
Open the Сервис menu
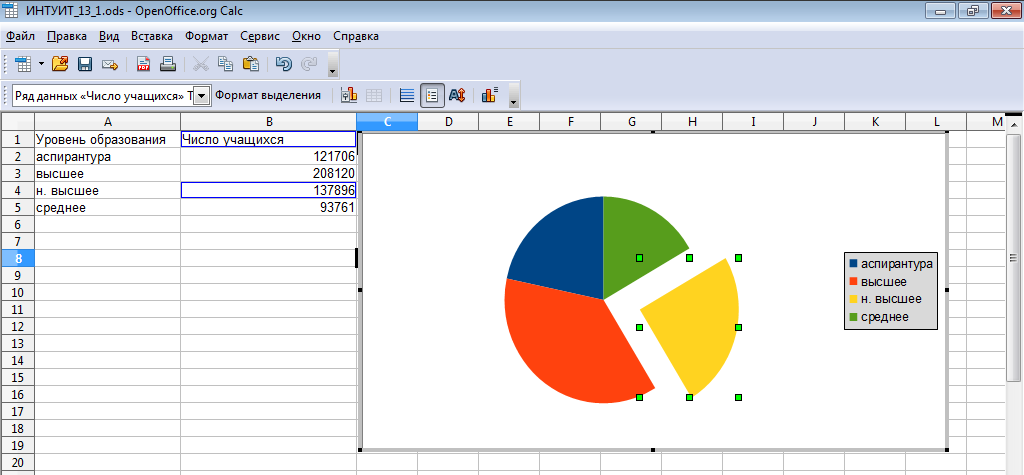pos(260,37)
